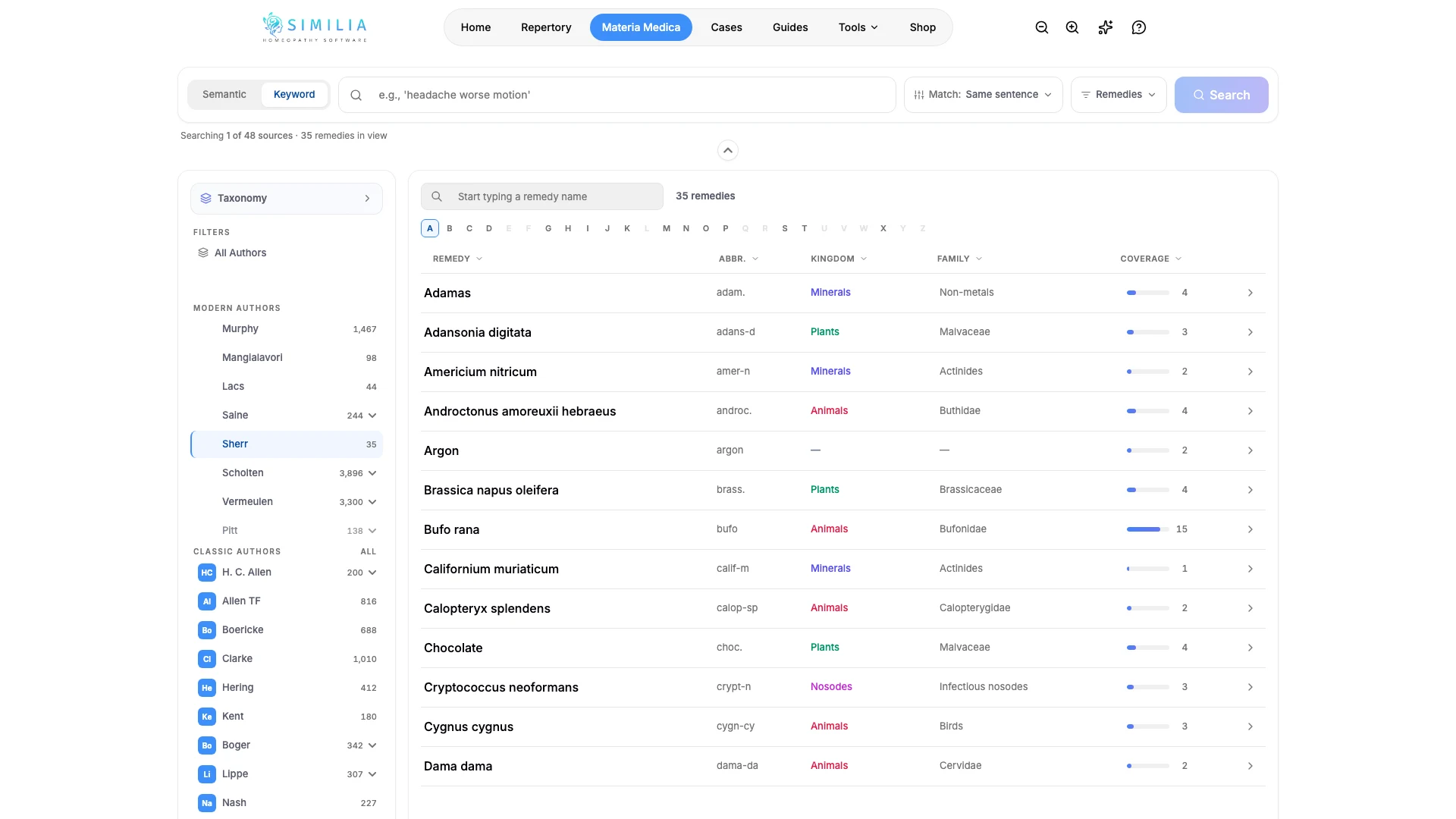Open the Tools menu dropdown
This screenshot has width=1456, height=819.
click(858, 27)
